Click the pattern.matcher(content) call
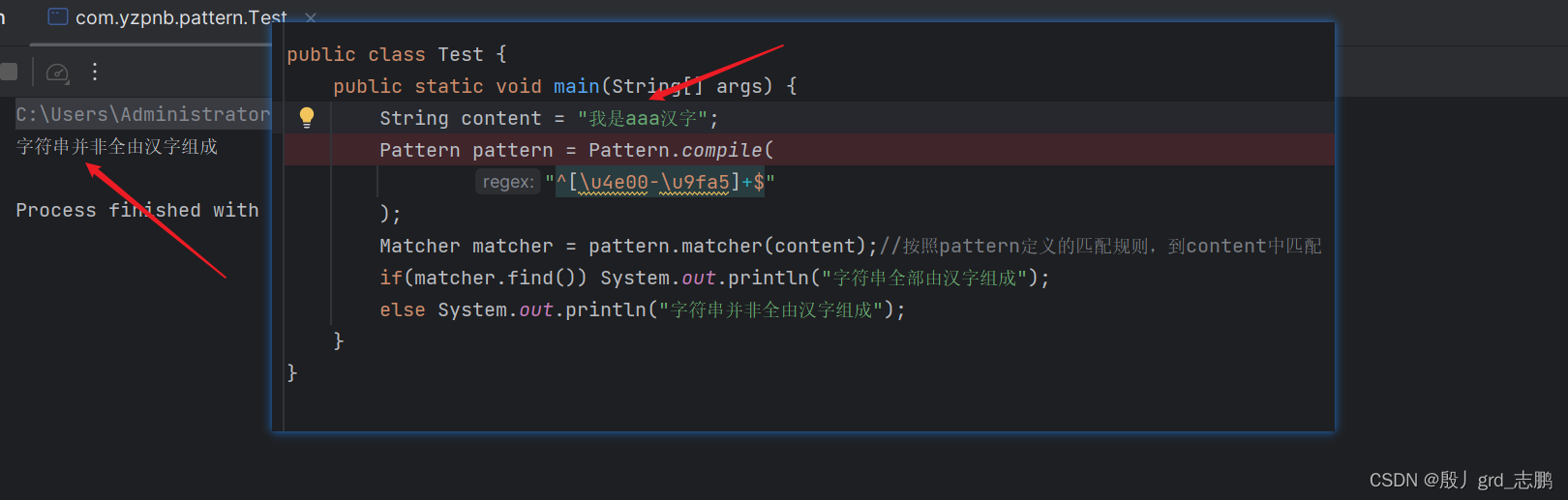 tap(726, 246)
